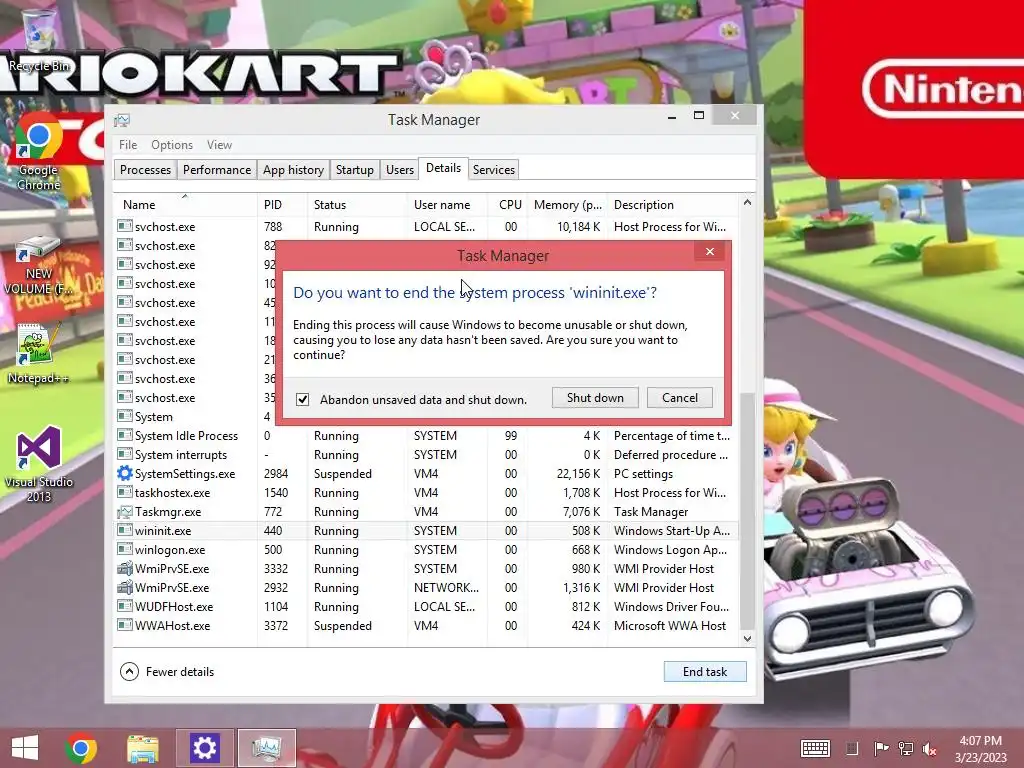Switch to the Performance tab
Image resolution: width=1024 pixels, height=768 pixels.
[x=217, y=170]
